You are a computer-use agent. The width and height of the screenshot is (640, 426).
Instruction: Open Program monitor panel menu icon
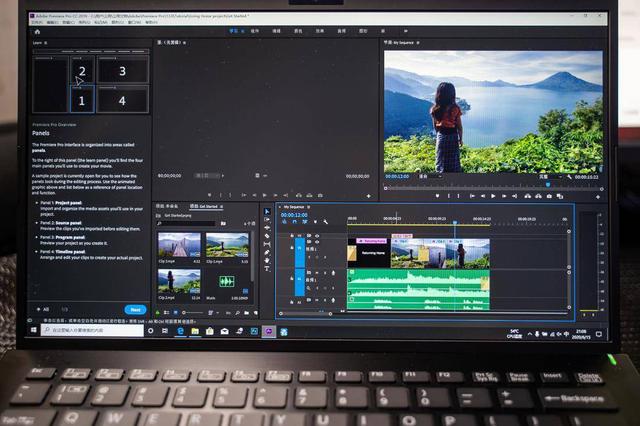pyautogui.click(x=418, y=42)
